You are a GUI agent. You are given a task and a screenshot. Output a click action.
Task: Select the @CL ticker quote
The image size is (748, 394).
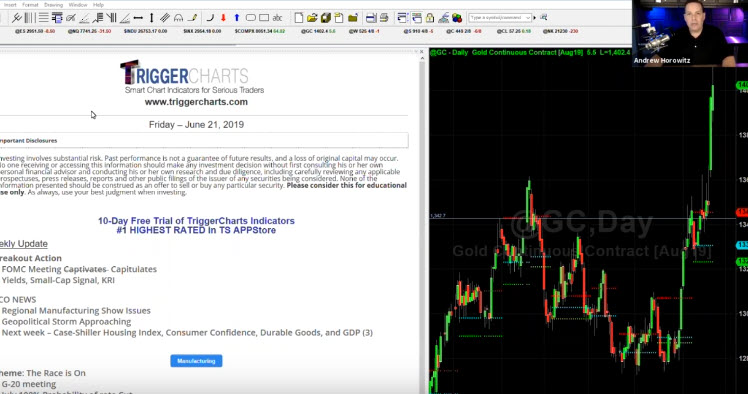pos(514,31)
